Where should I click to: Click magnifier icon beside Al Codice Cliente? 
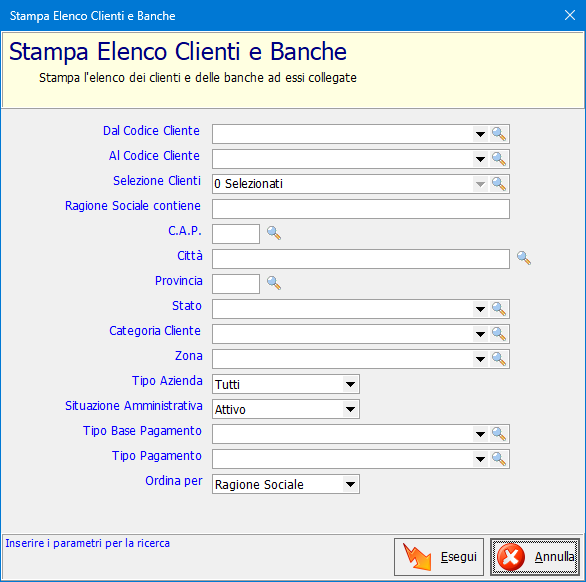pyautogui.click(x=499, y=159)
